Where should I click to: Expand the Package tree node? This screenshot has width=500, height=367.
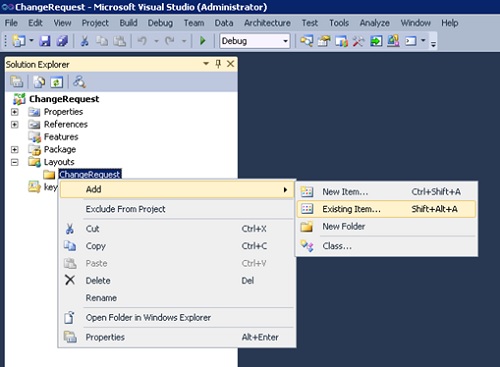point(14,149)
